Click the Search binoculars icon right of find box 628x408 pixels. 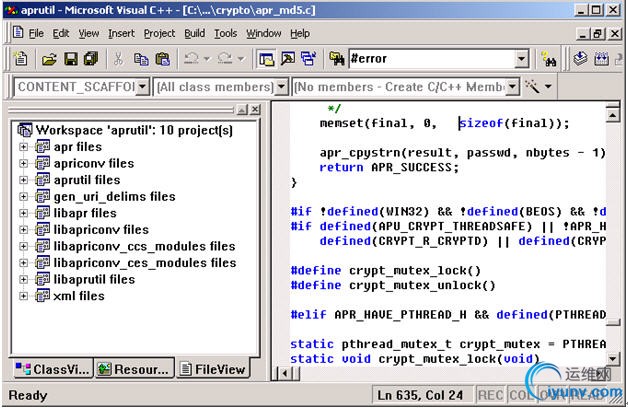(x=549, y=59)
